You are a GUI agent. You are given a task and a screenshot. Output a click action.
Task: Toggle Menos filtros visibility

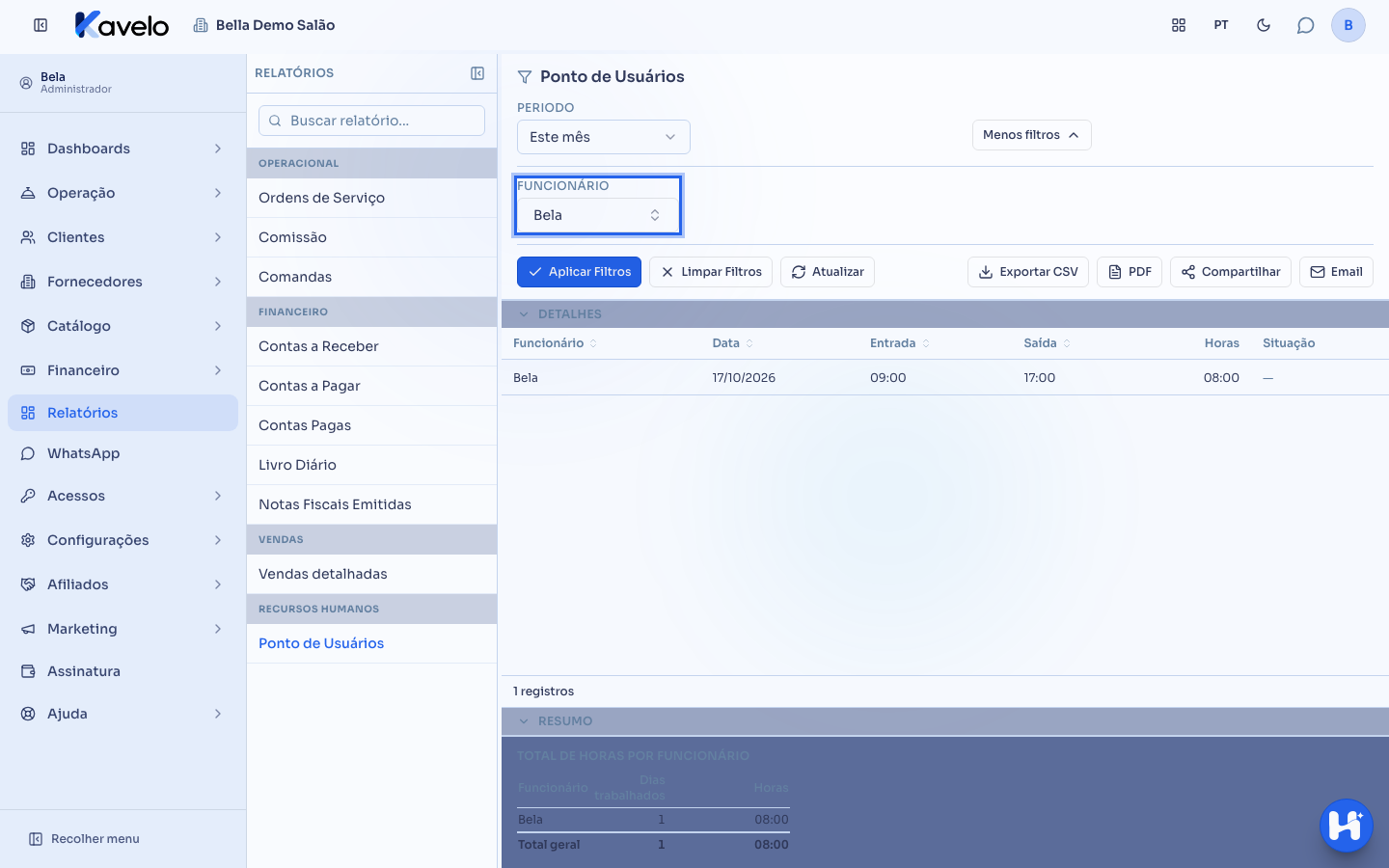(1031, 135)
